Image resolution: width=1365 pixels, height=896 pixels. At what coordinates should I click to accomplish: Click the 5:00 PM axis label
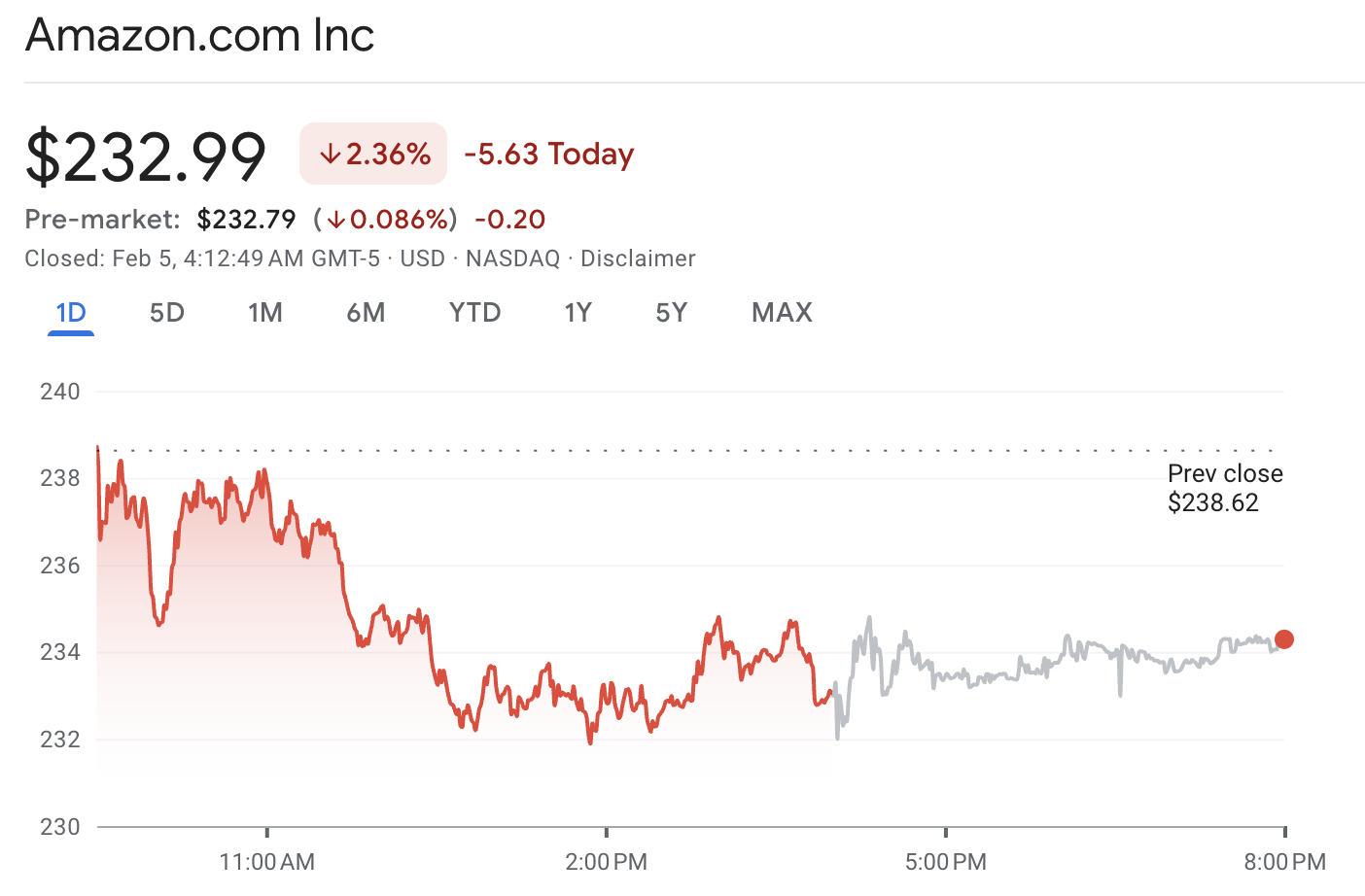coord(945,861)
